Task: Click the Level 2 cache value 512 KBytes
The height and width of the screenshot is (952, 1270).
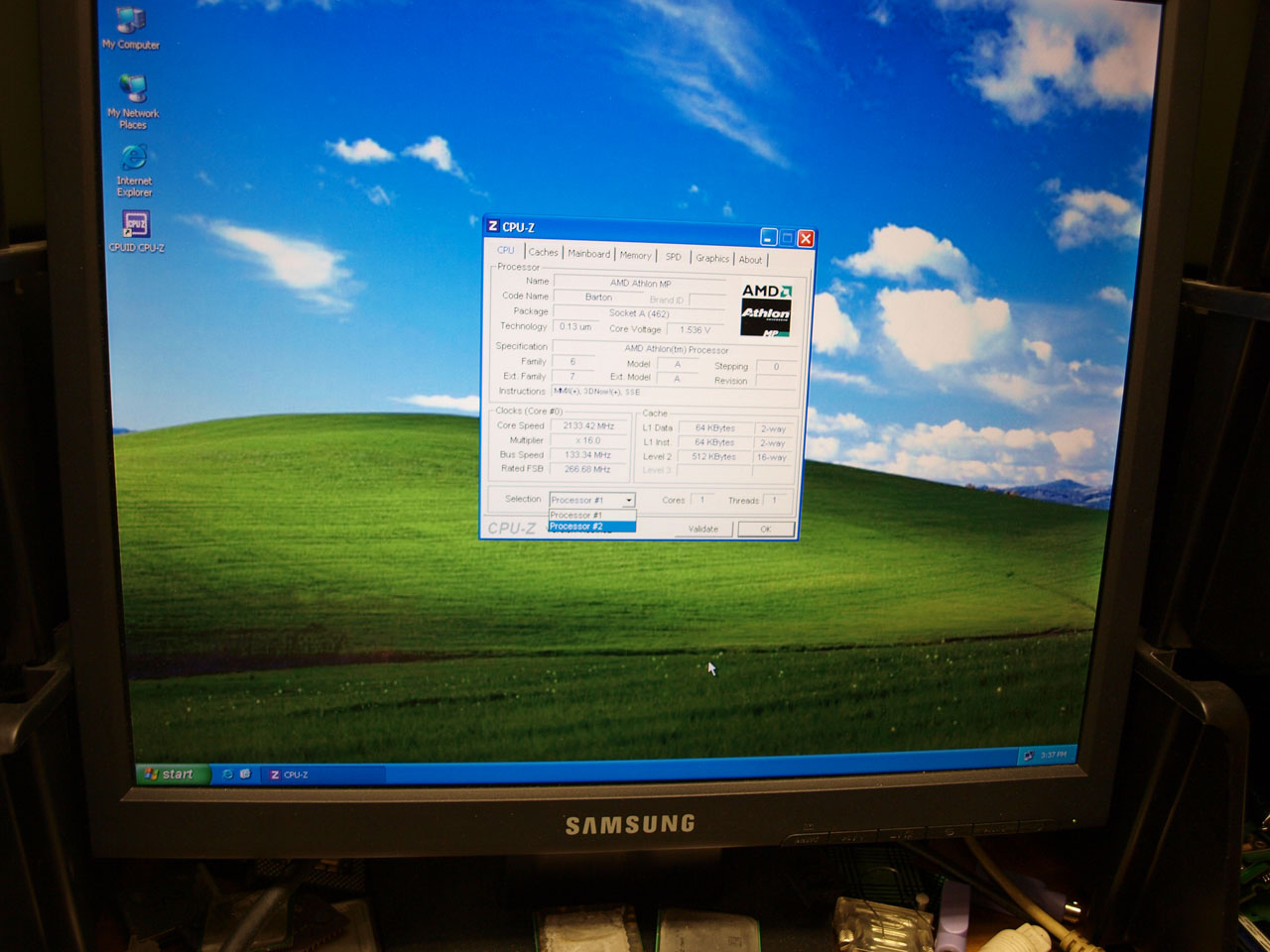Action: (x=714, y=457)
